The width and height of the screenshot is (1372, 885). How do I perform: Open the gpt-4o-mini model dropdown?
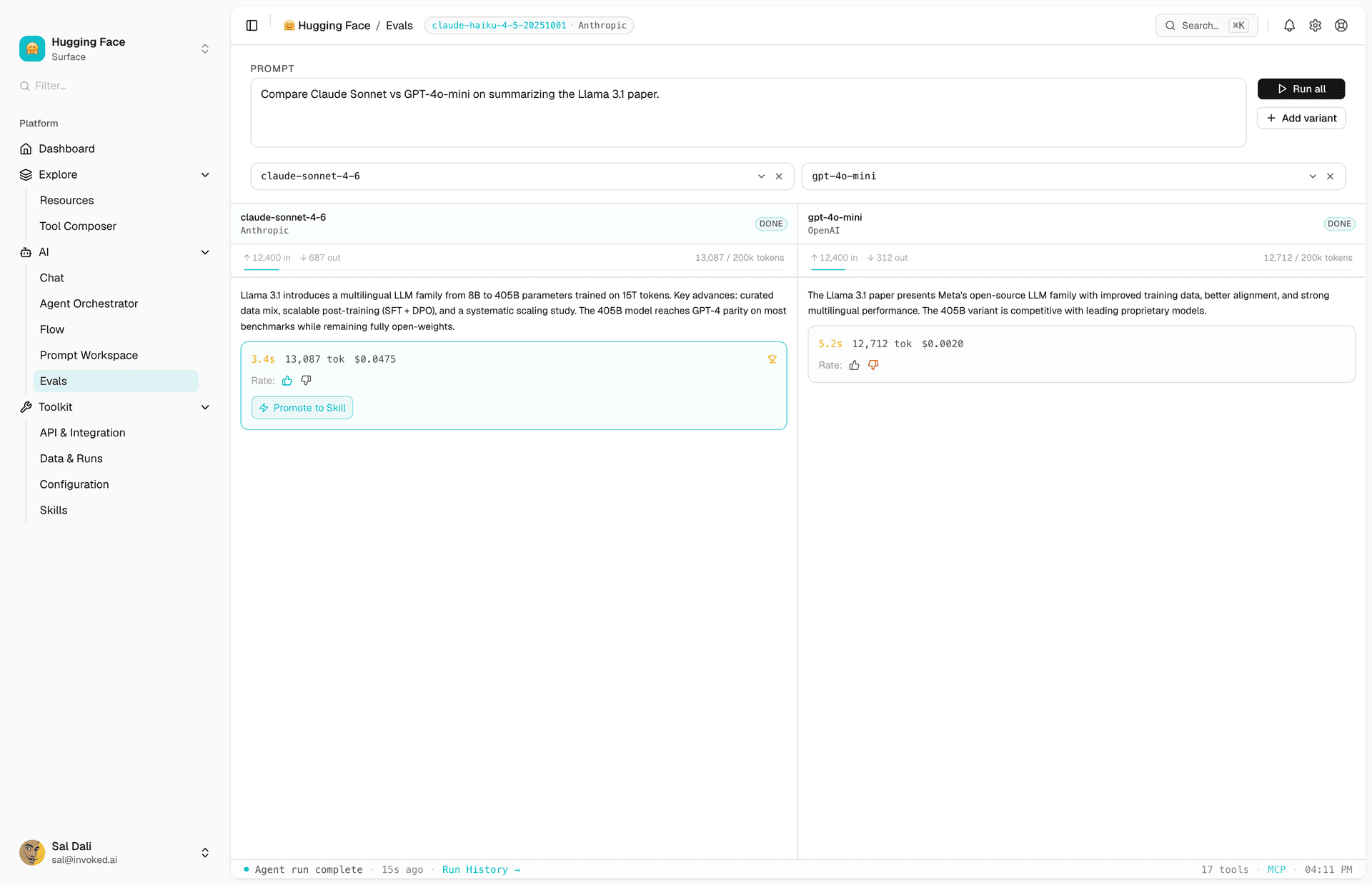(1313, 176)
